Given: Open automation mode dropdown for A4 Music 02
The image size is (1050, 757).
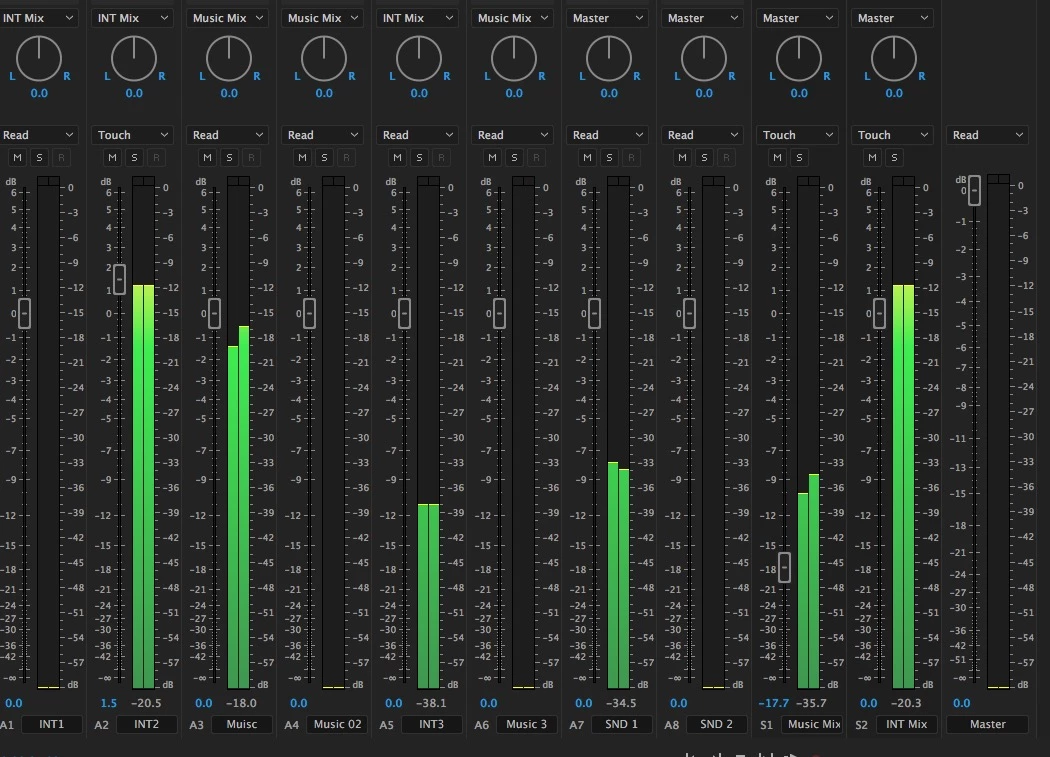Looking at the screenshot, I should click(x=323, y=135).
